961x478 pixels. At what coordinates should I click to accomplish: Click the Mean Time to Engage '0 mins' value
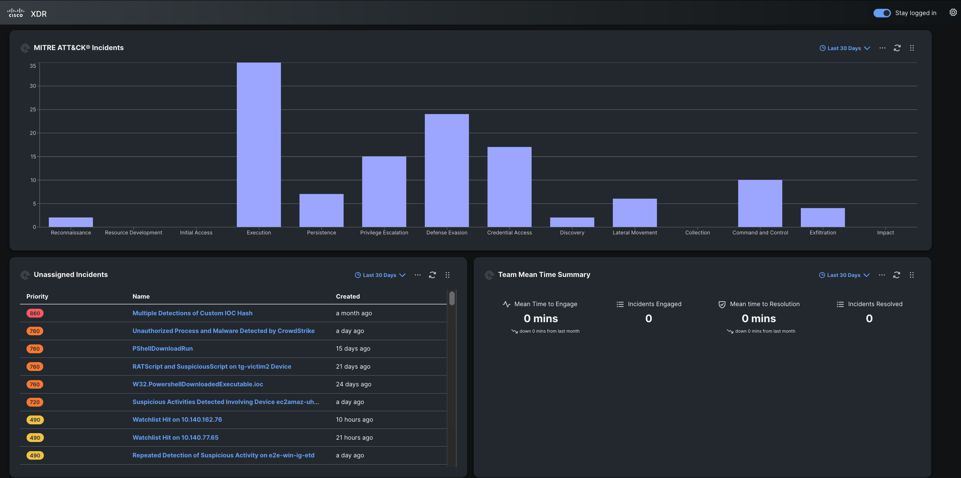pyautogui.click(x=541, y=319)
